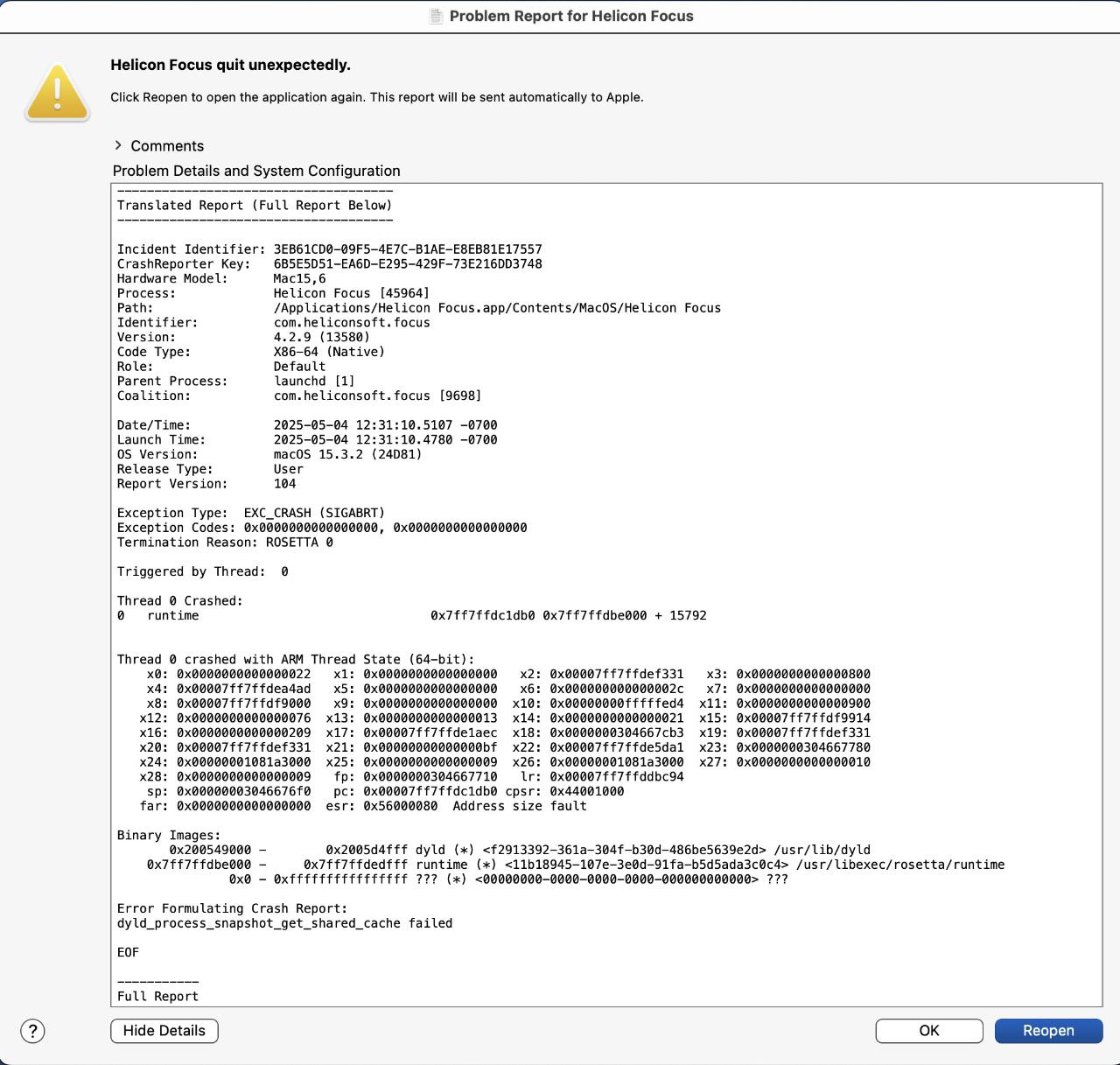Expand the Comments section chevron

click(118, 145)
